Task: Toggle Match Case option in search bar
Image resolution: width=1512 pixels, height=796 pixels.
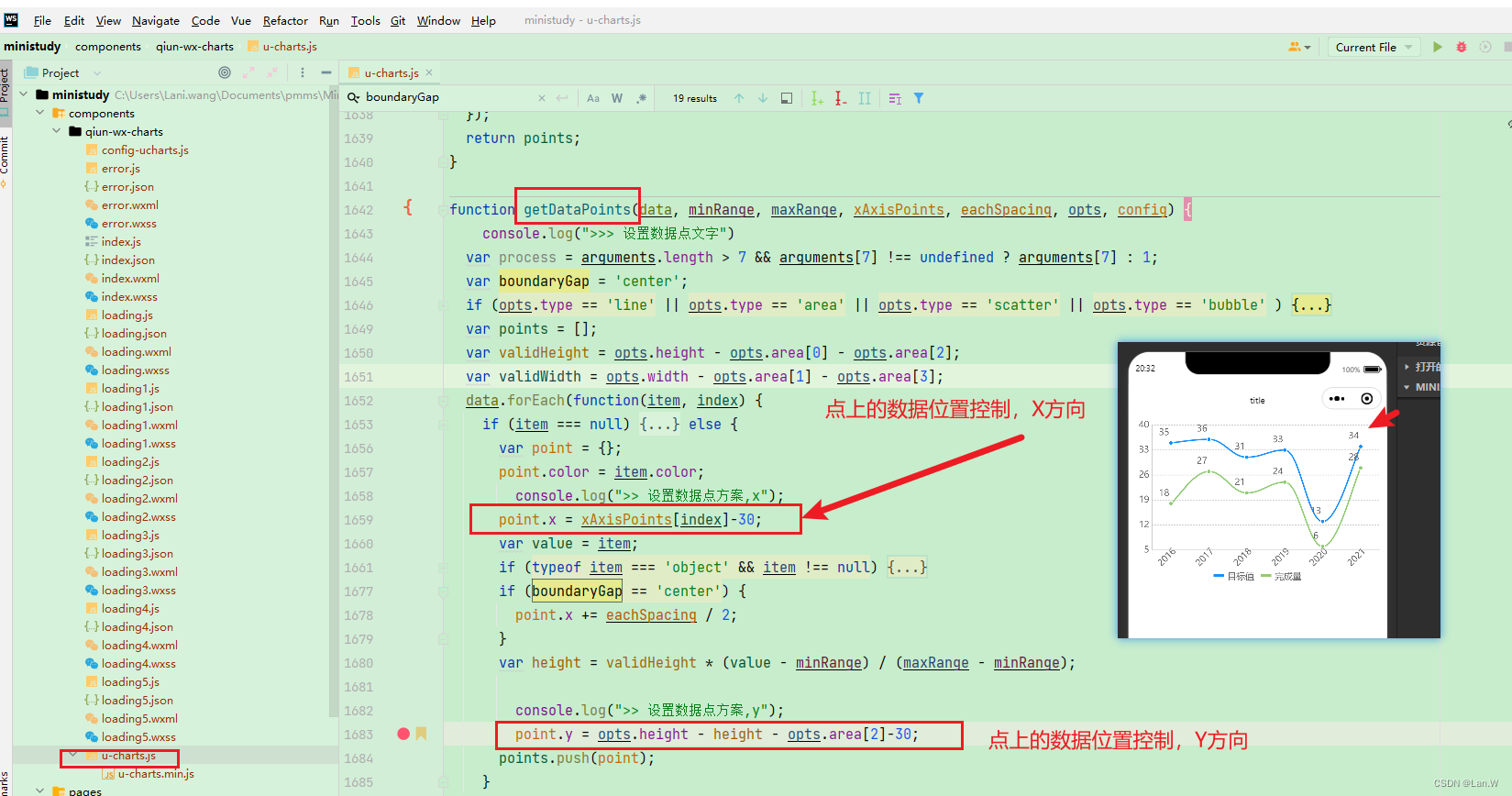Action: click(x=593, y=98)
